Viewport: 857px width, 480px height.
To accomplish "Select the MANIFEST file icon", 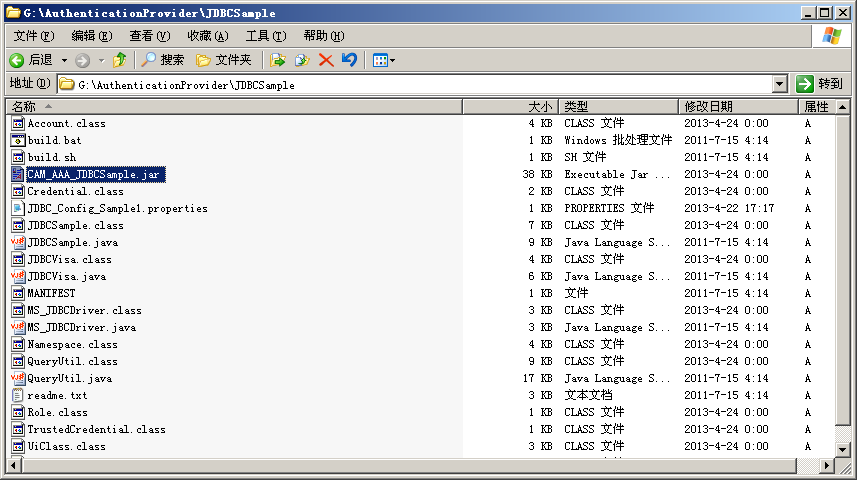I will point(18,293).
